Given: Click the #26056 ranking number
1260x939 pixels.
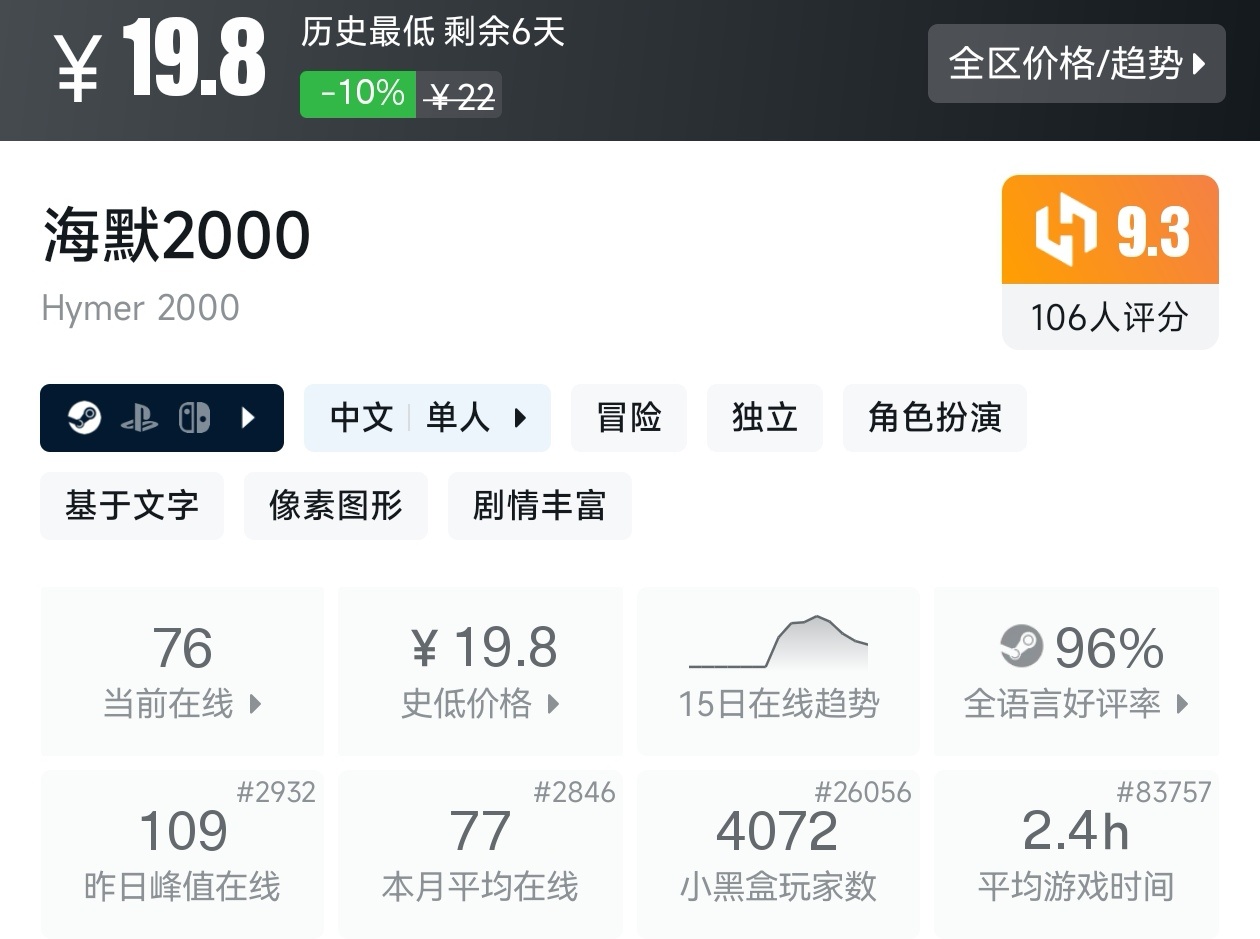Looking at the screenshot, I should click(863, 792).
